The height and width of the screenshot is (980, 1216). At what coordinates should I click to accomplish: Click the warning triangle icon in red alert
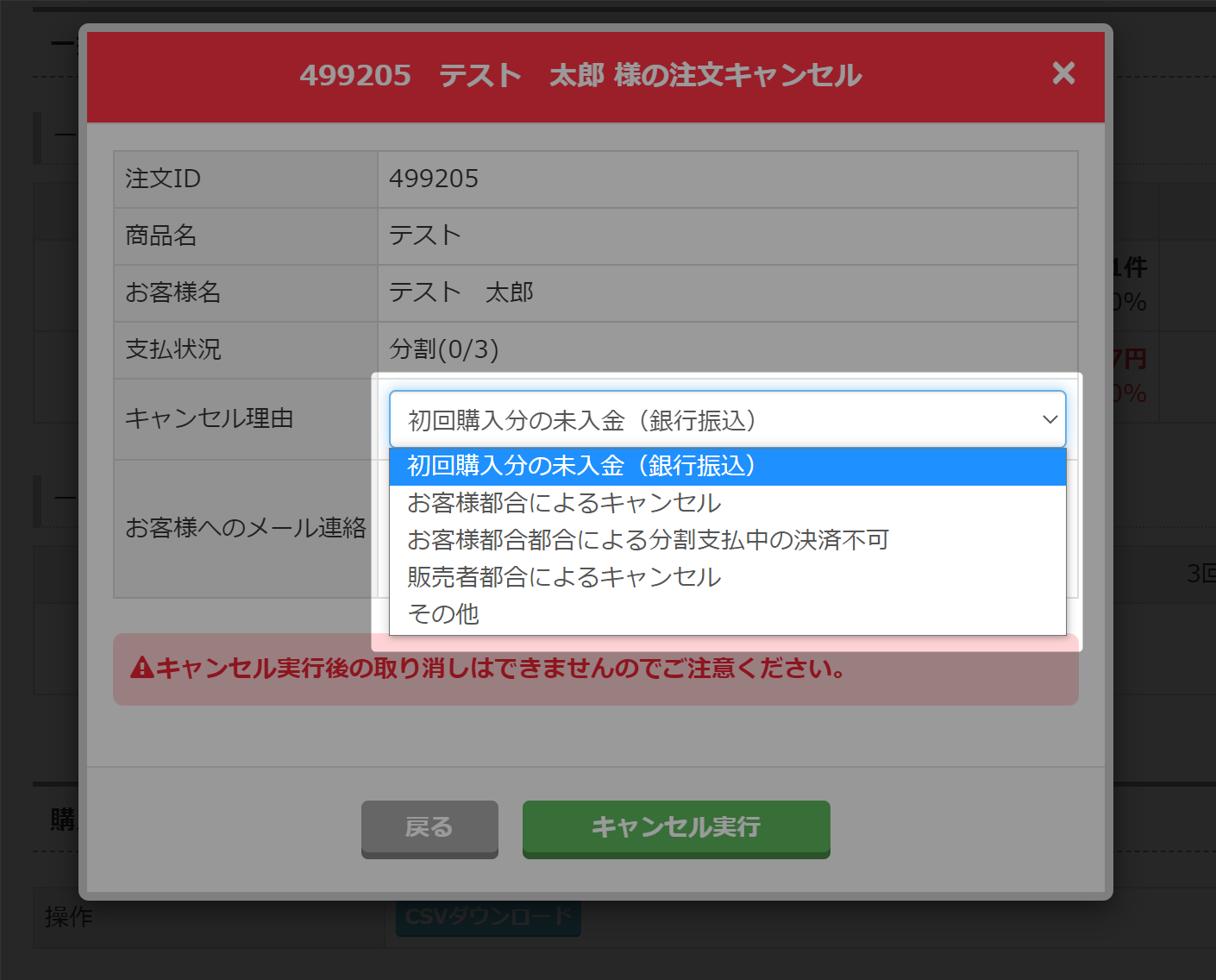(x=141, y=668)
